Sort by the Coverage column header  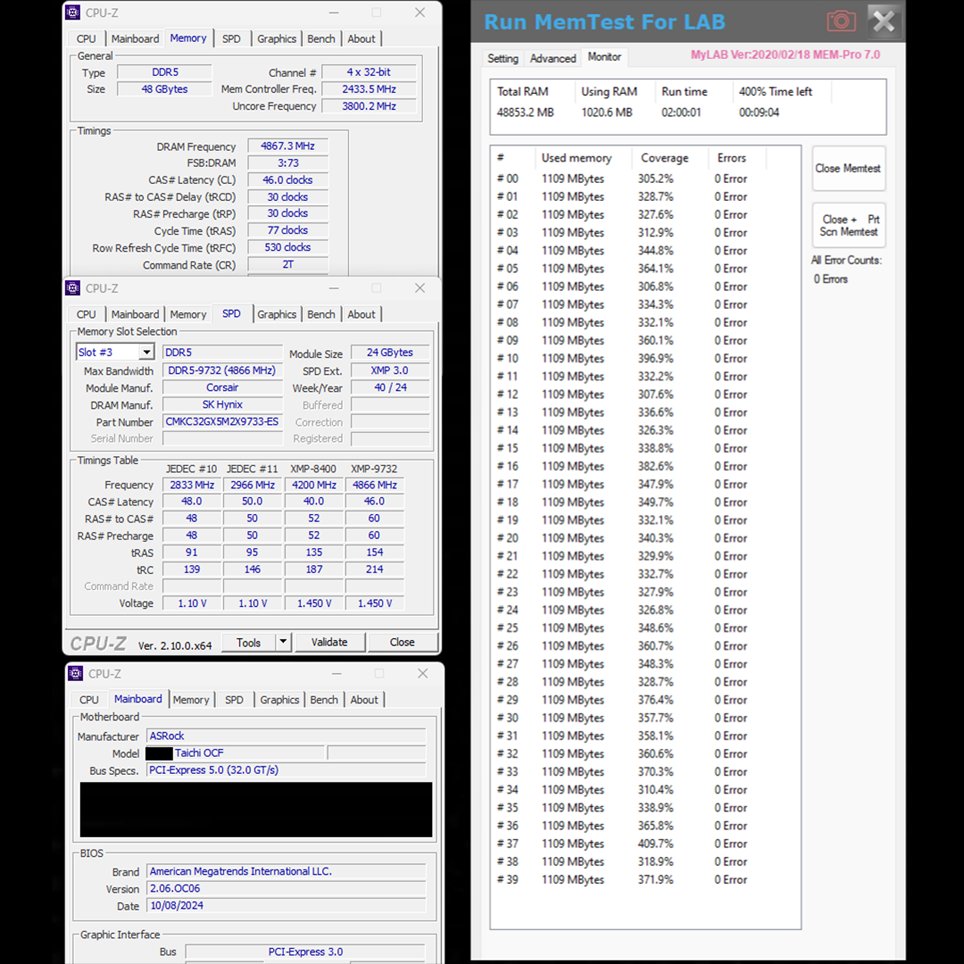click(664, 158)
